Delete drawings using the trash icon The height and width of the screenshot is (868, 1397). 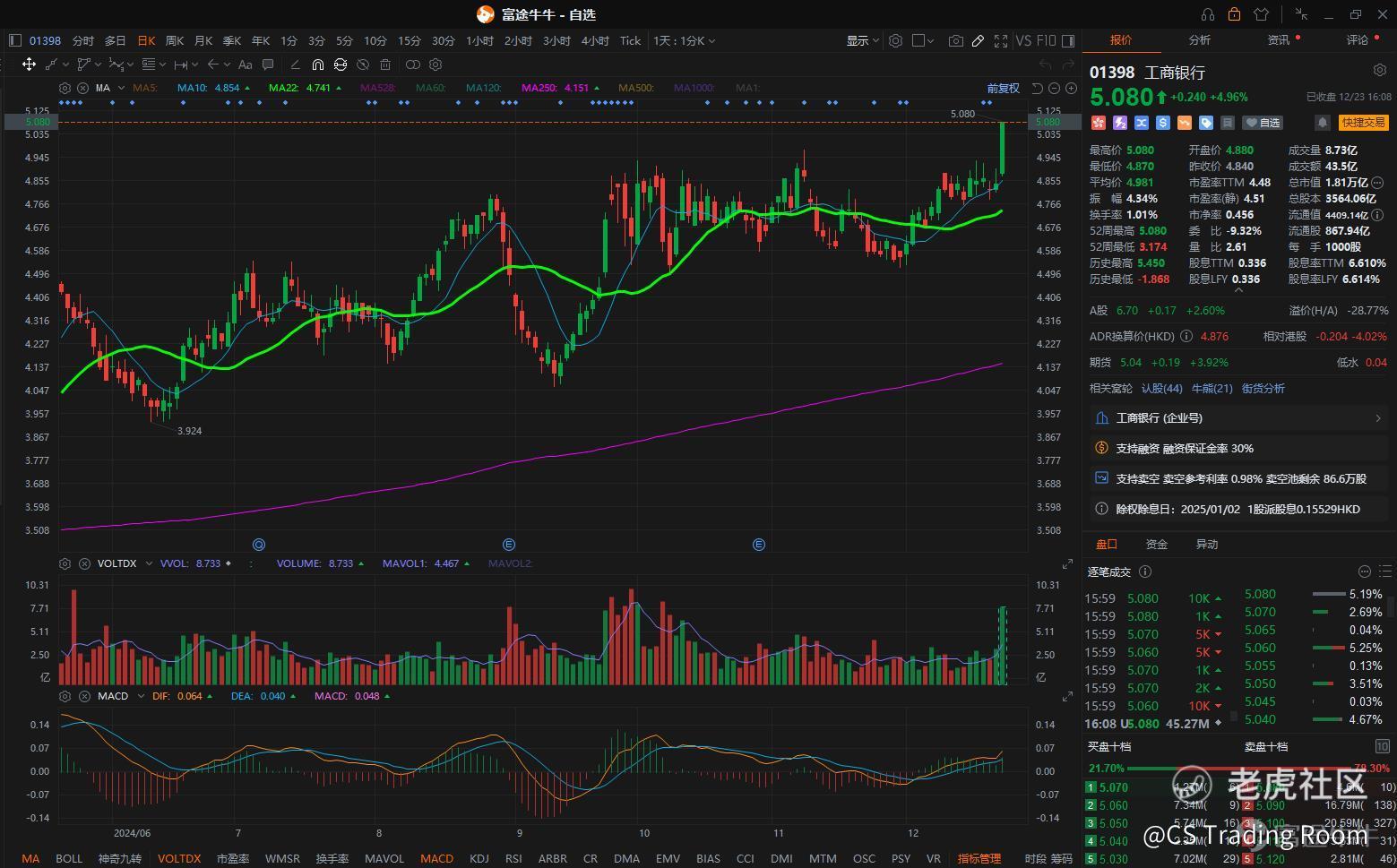[x=385, y=64]
